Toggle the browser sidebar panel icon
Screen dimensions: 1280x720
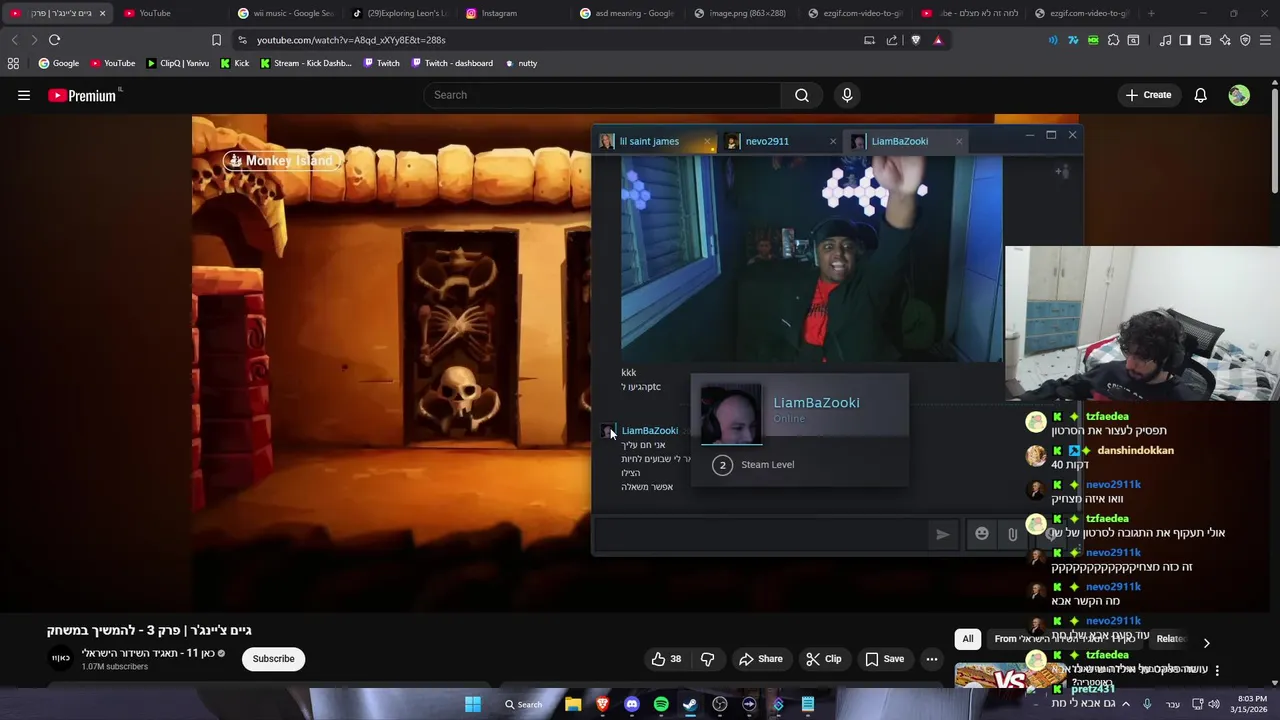pyautogui.click(x=1185, y=40)
